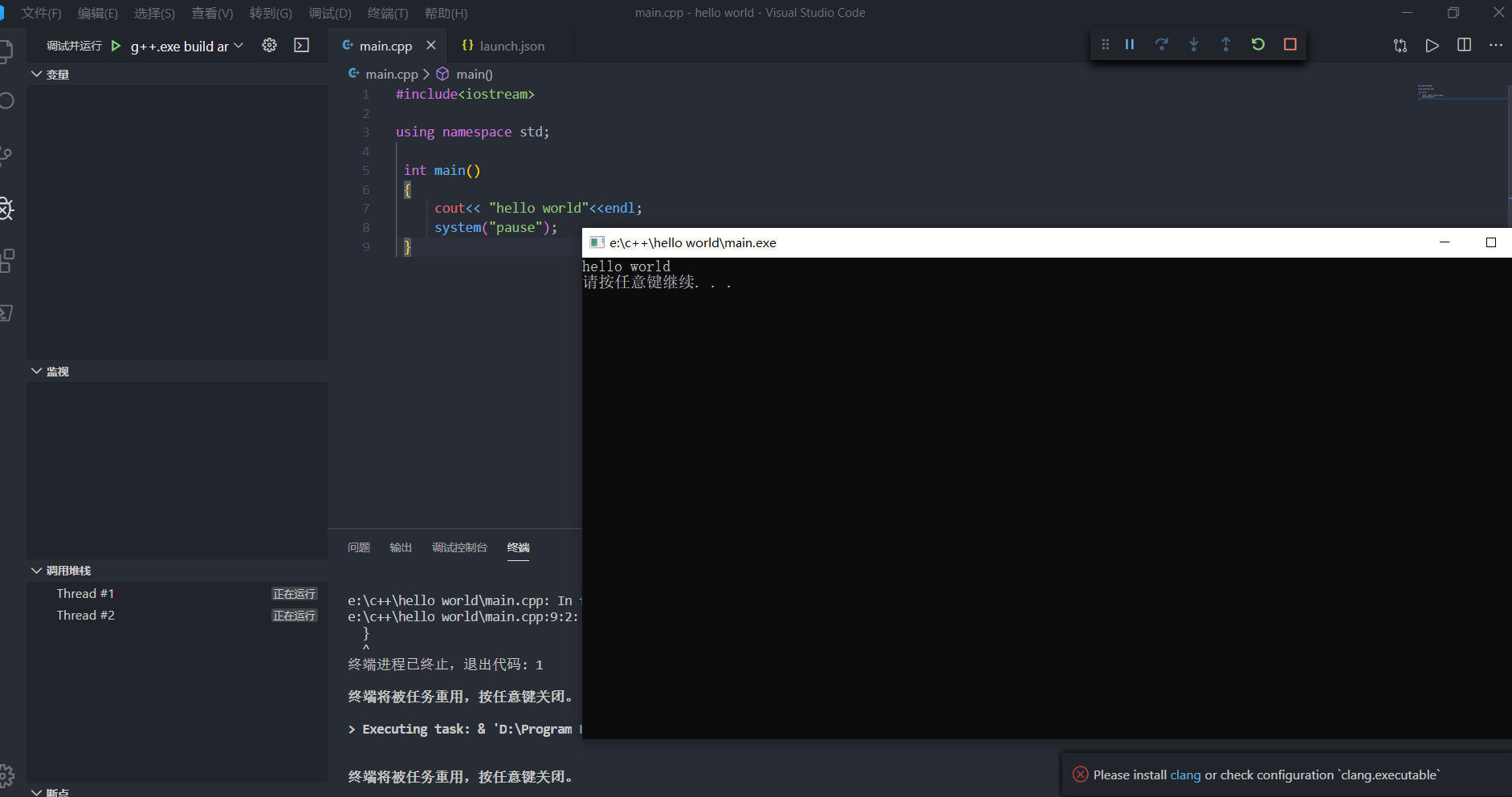Click the 正在运行 status of Thread #2
1512x797 pixels.
click(x=294, y=616)
